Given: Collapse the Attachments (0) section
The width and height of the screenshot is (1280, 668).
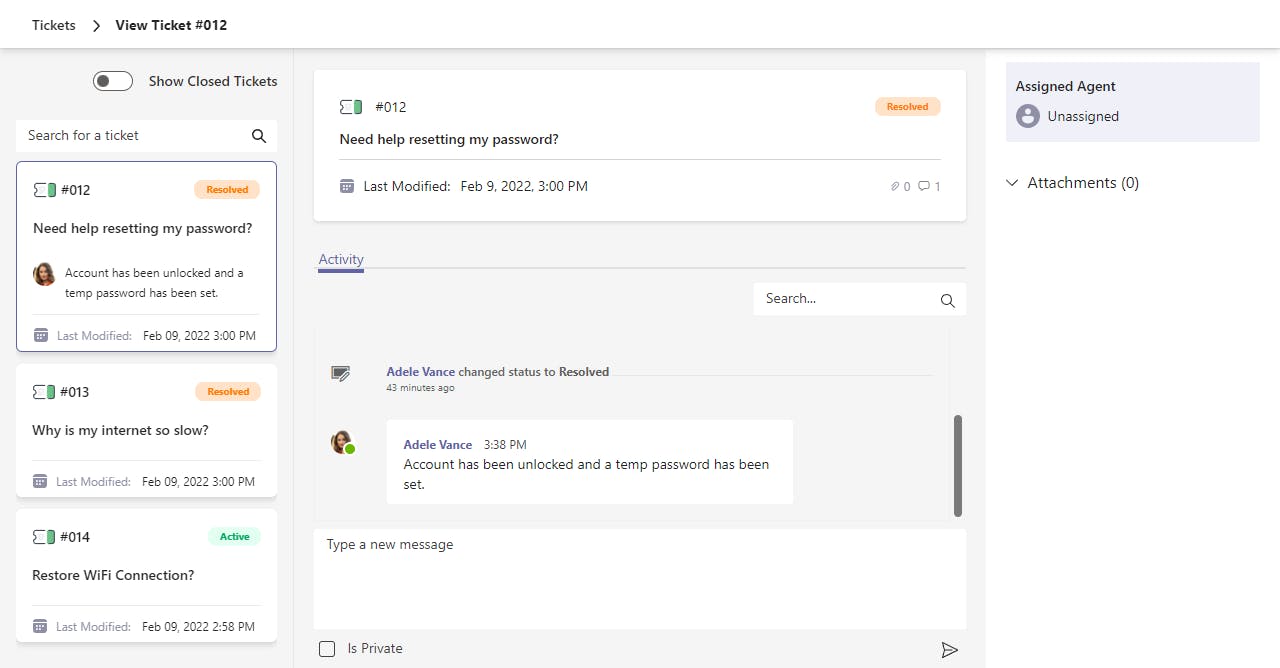Looking at the screenshot, I should coord(1012,183).
